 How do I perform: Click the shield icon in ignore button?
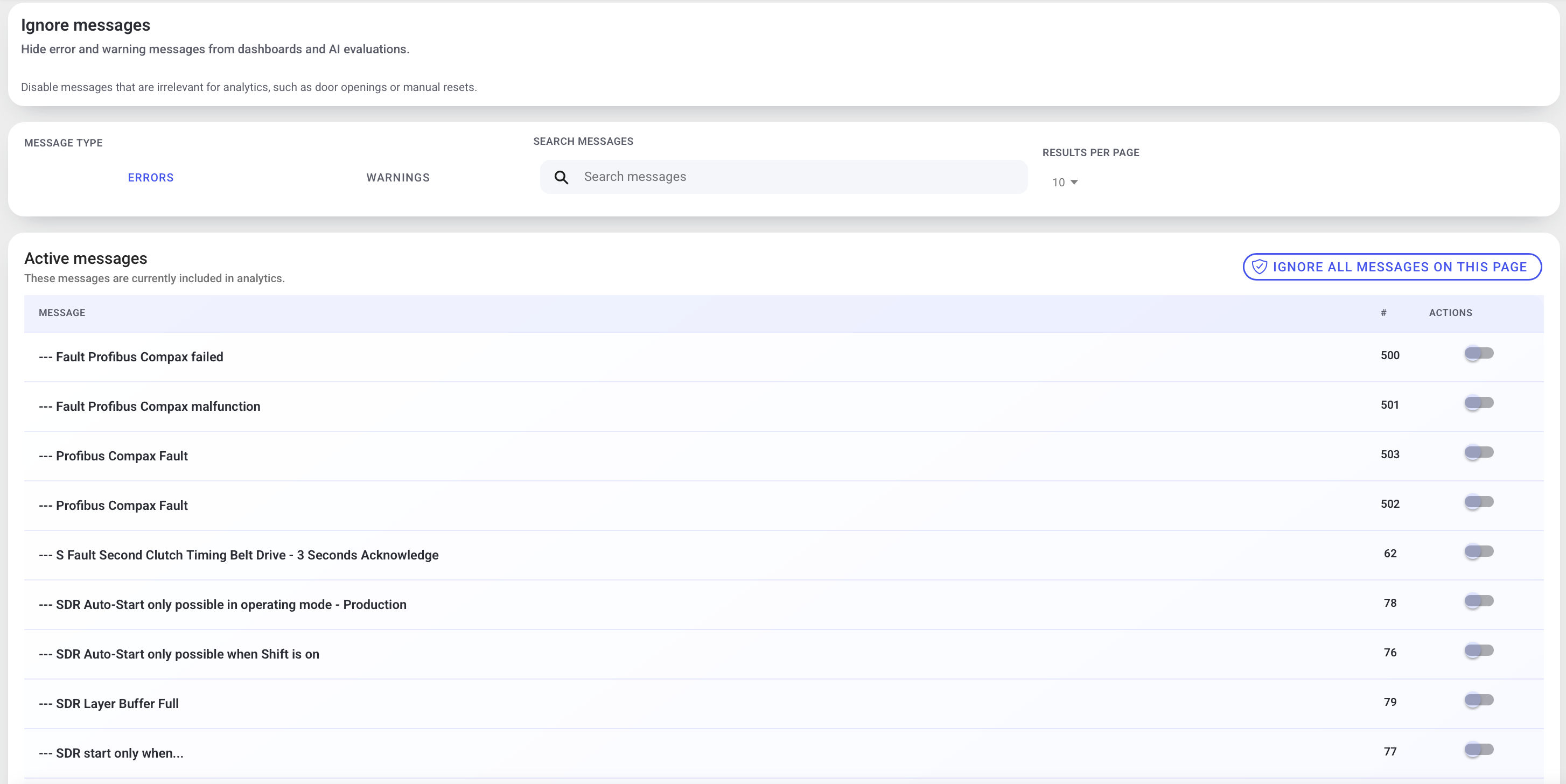click(x=1259, y=267)
